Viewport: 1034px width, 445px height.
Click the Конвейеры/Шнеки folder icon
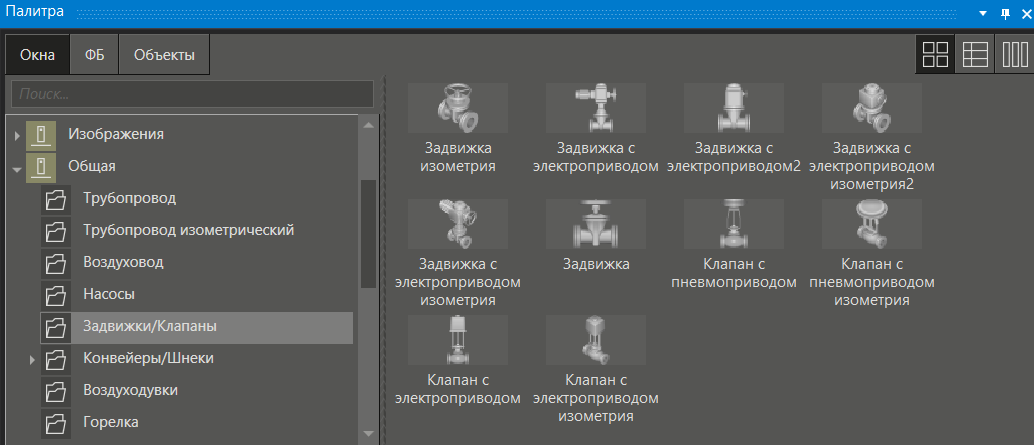tap(56, 359)
